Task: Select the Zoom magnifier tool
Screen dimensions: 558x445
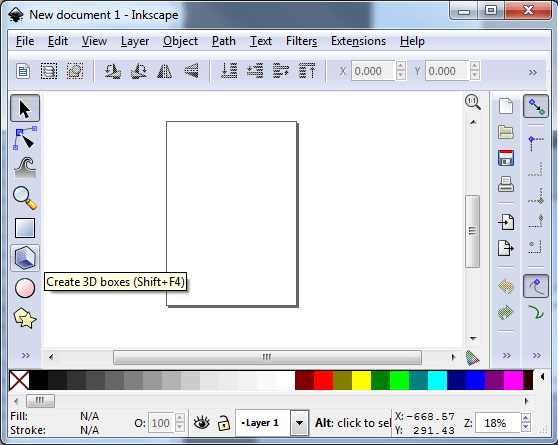Action: click(25, 198)
